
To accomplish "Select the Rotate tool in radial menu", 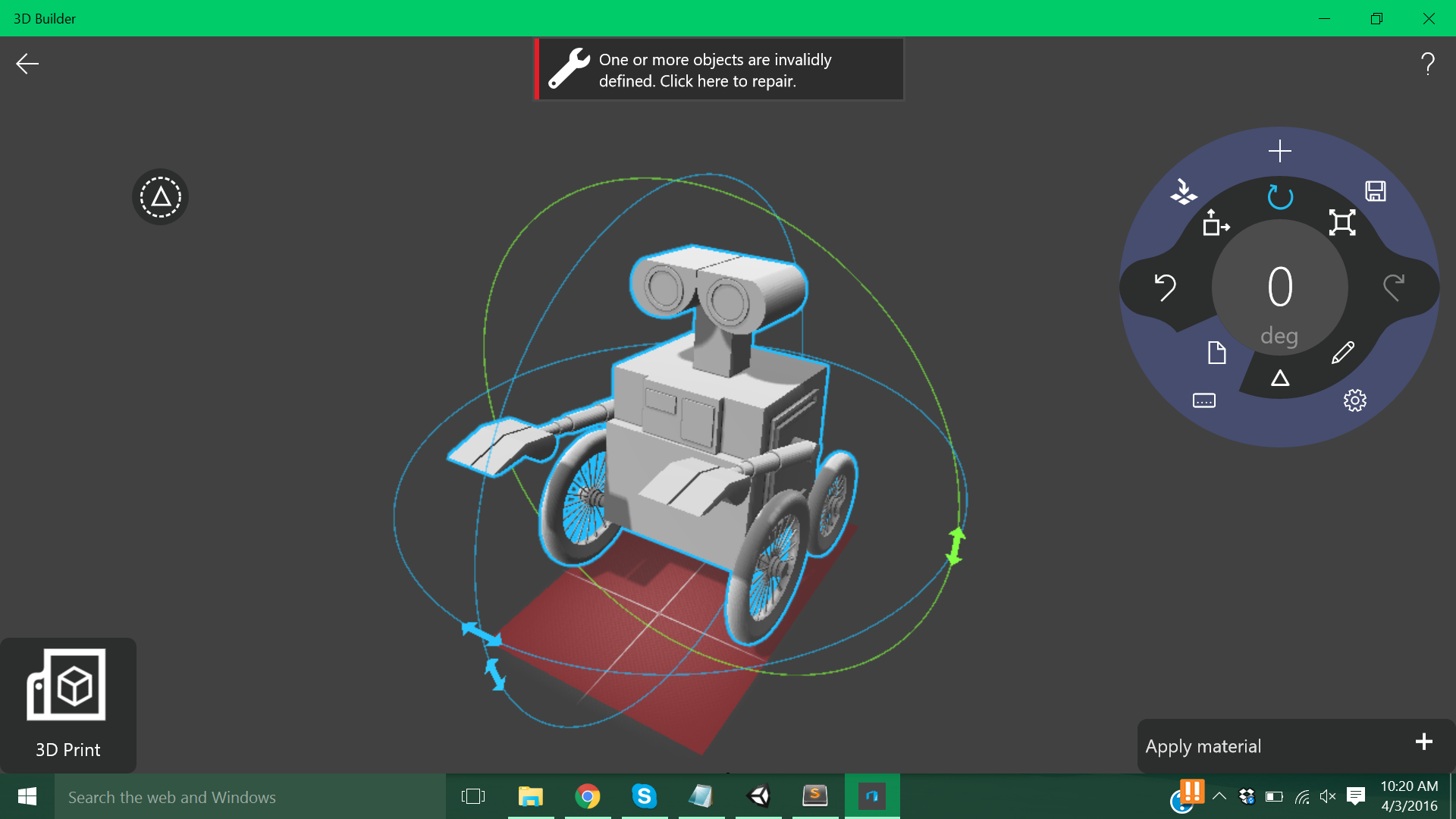I will click(1280, 197).
